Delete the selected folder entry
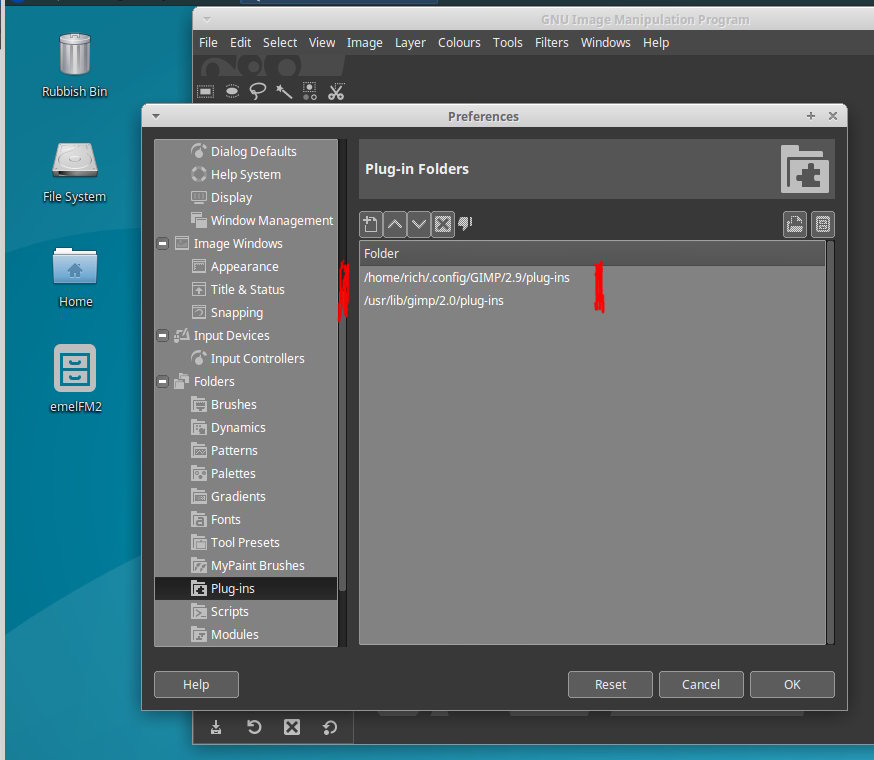This screenshot has height=760, width=874. 443,225
